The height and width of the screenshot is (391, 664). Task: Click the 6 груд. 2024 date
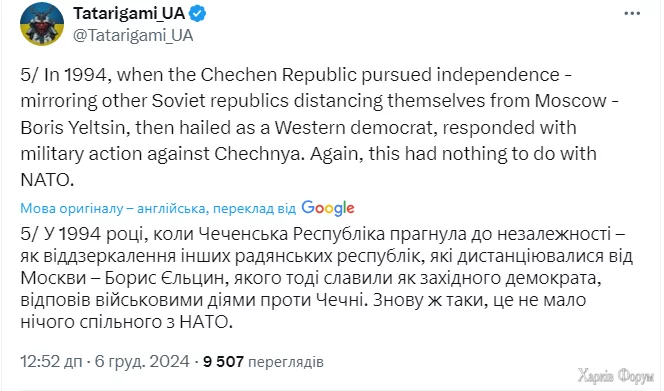[142, 361]
